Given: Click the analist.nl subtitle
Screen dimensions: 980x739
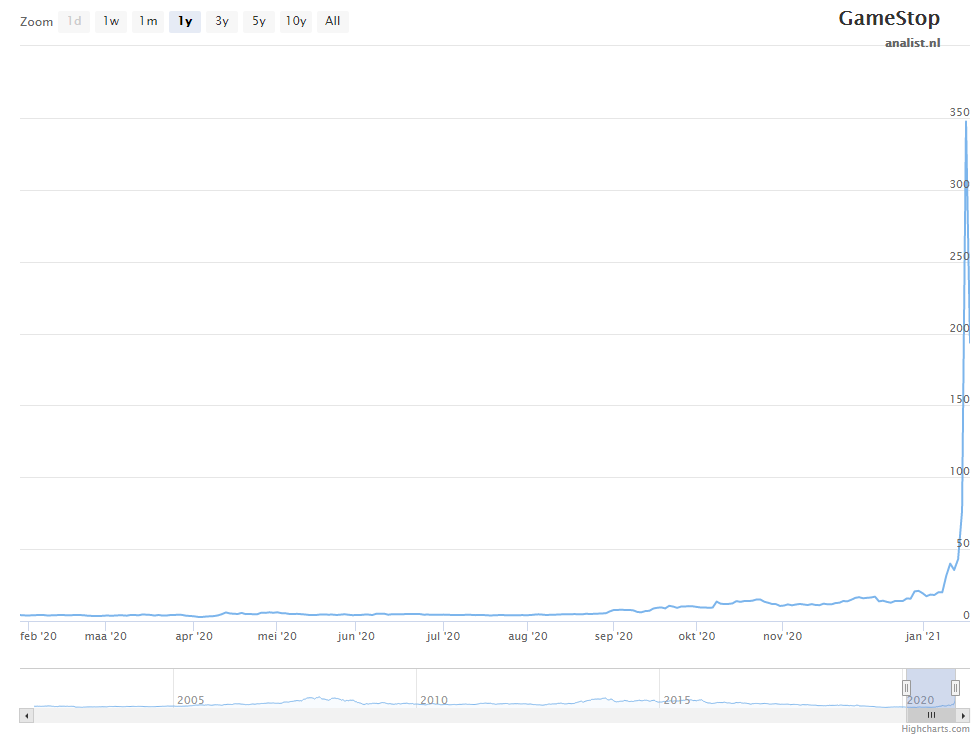Looking at the screenshot, I should (x=912, y=43).
